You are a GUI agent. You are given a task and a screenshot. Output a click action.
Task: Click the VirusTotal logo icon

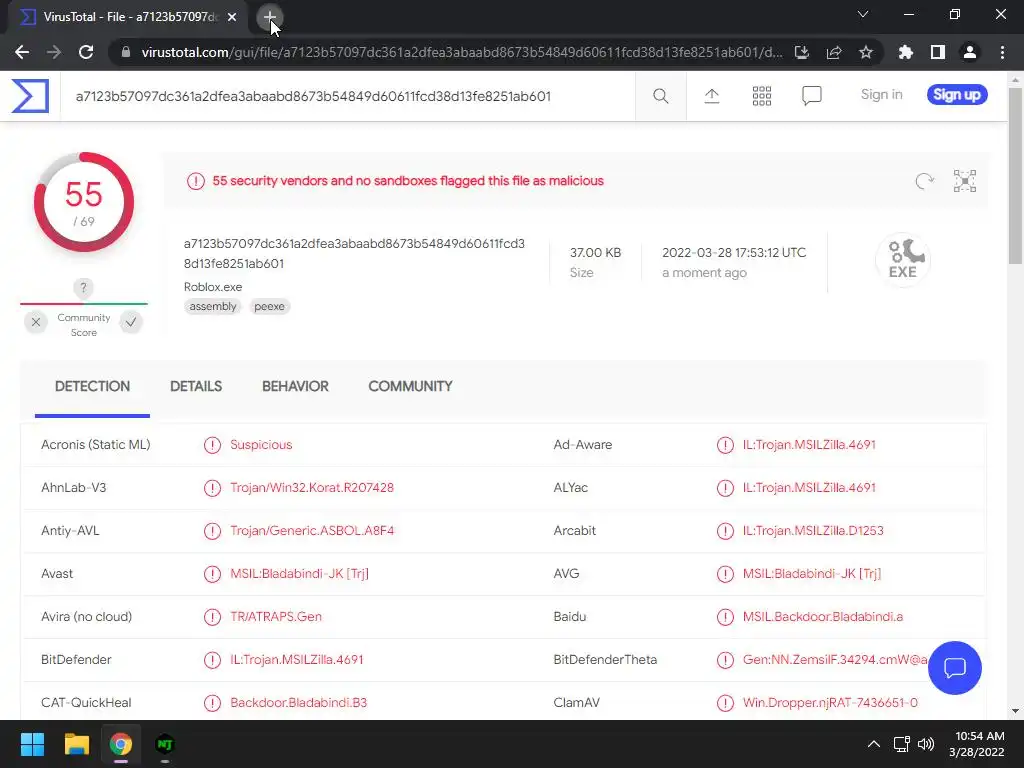coord(30,96)
